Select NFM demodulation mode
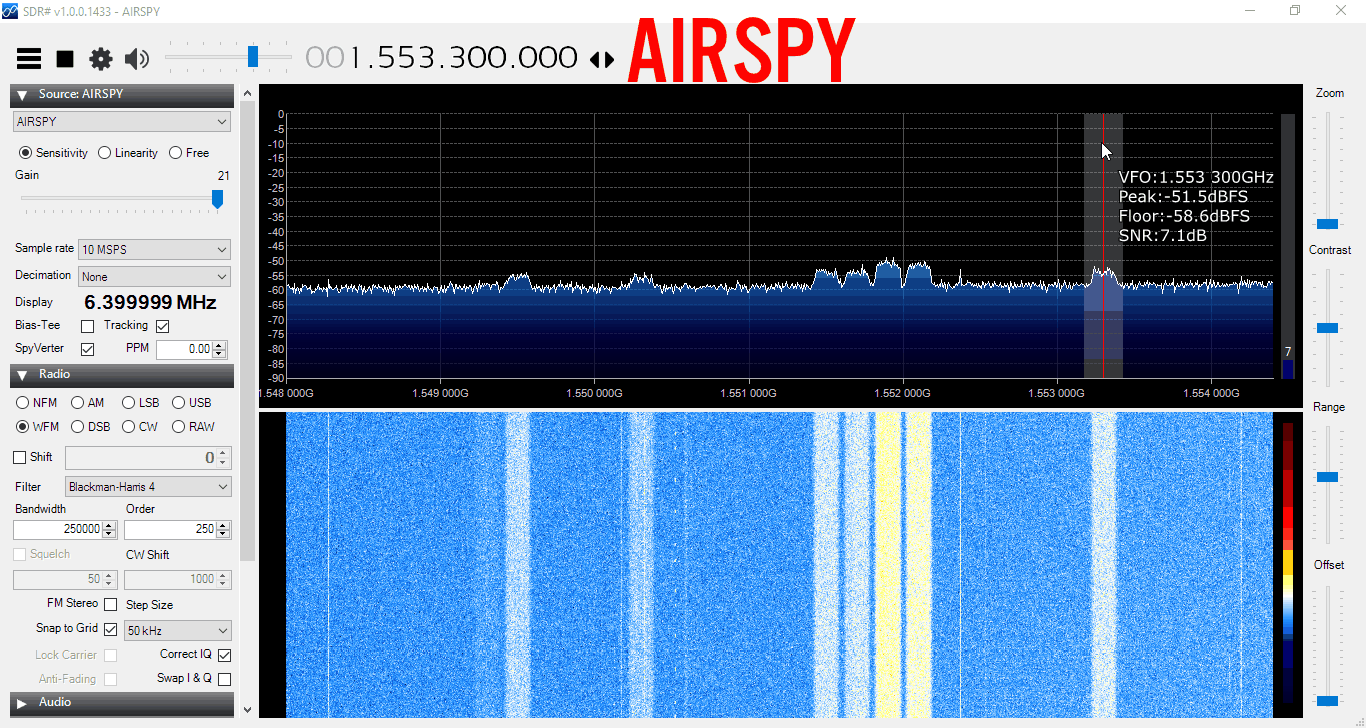Image resolution: width=1366 pixels, height=728 pixels. click(23, 403)
